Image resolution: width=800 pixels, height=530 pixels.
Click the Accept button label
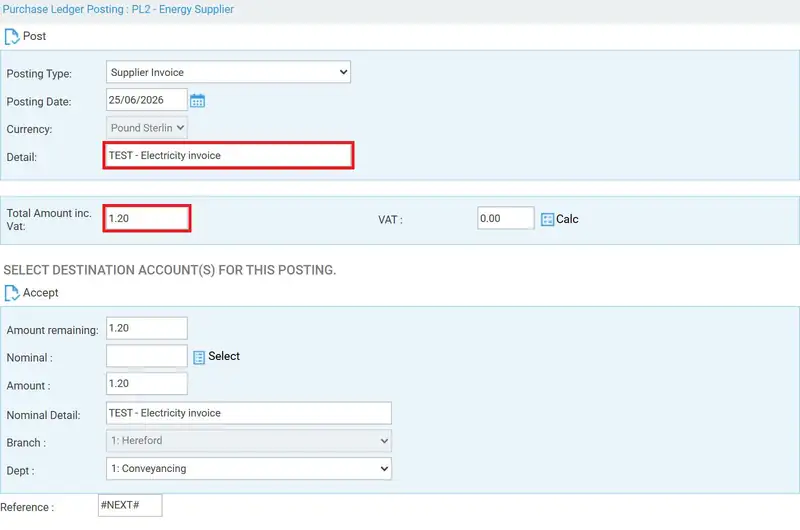[40, 293]
